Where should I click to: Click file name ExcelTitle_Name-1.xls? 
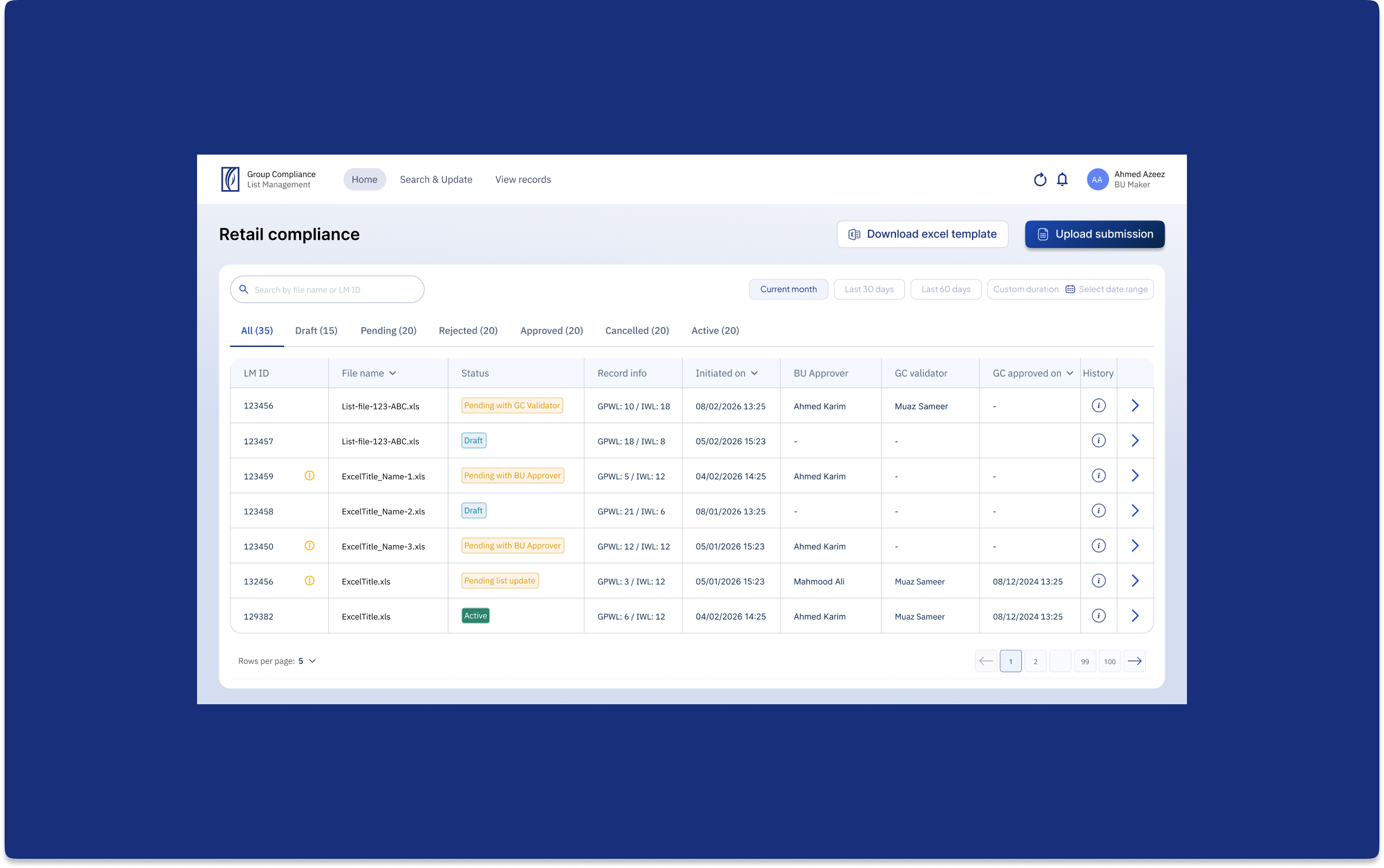click(383, 476)
